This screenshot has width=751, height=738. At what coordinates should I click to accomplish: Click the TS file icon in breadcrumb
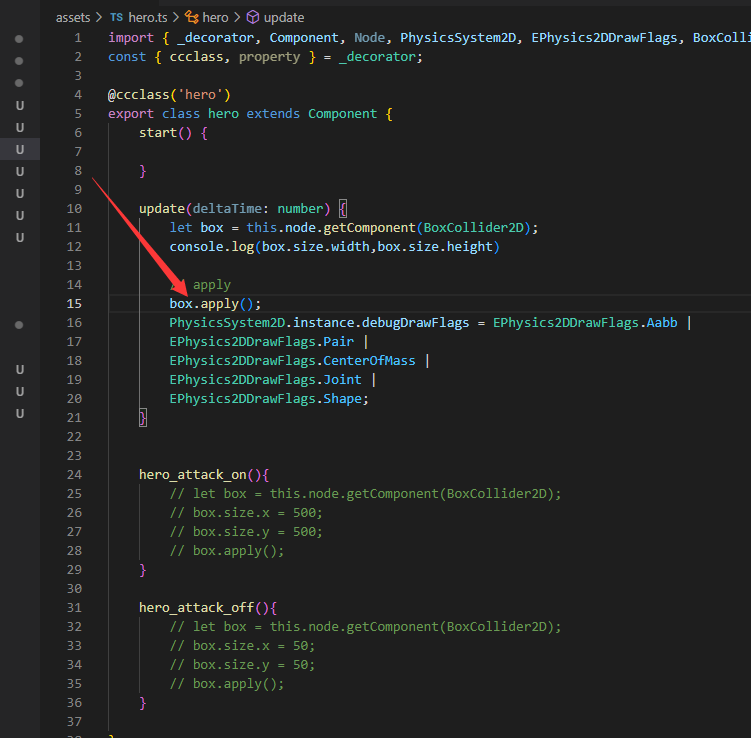[116, 18]
